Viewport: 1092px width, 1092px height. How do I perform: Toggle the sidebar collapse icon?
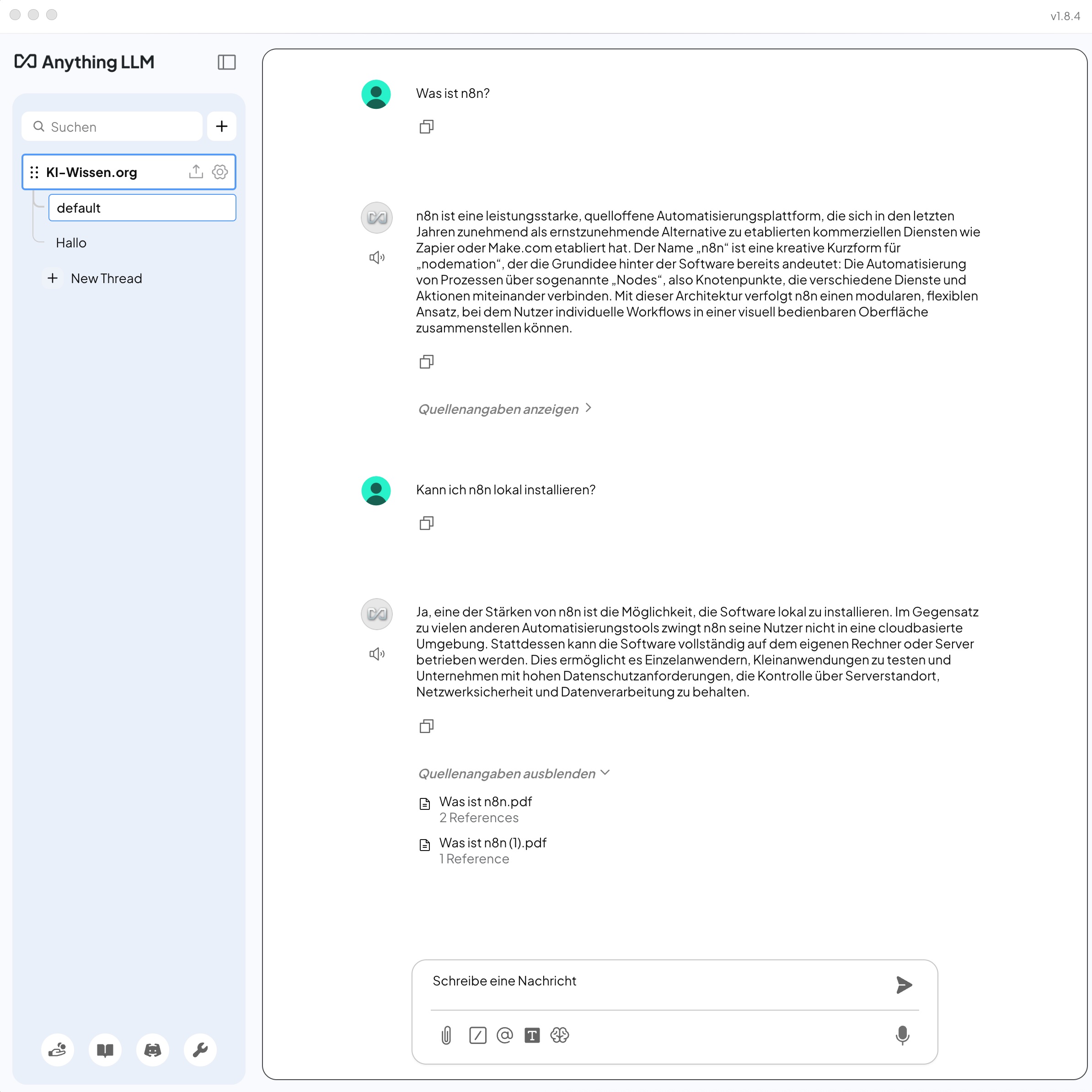tap(227, 62)
